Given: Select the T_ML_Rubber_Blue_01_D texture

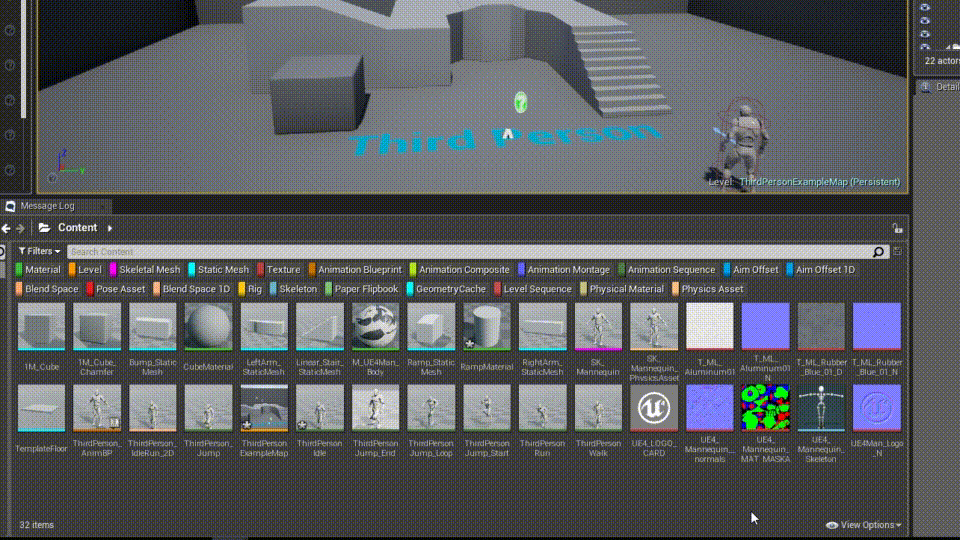Looking at the screenshot, I should pyautogui.click(x=821, y=339).
